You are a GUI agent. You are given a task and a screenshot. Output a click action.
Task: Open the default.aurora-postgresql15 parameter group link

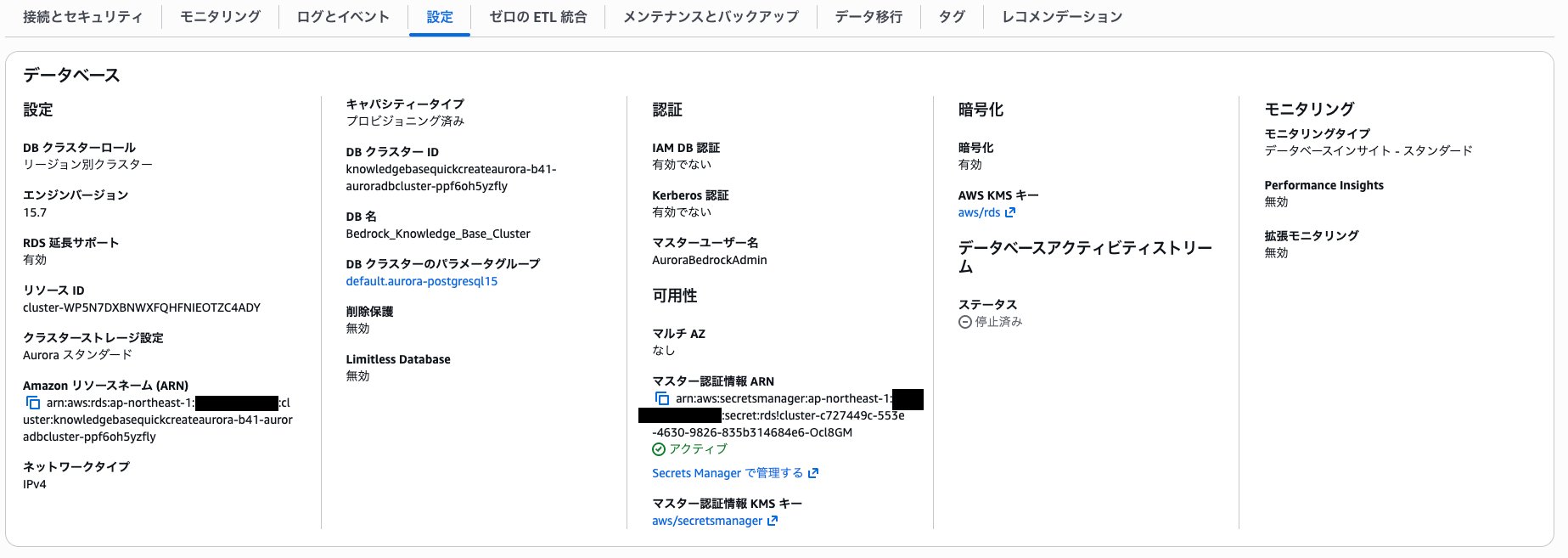pos(422,280)
